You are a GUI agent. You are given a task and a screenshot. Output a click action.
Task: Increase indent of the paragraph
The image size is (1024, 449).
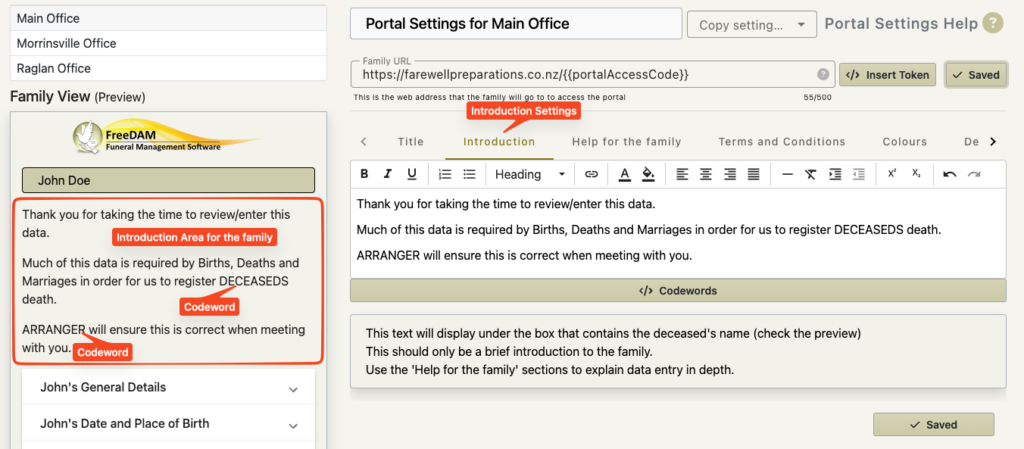835,174
